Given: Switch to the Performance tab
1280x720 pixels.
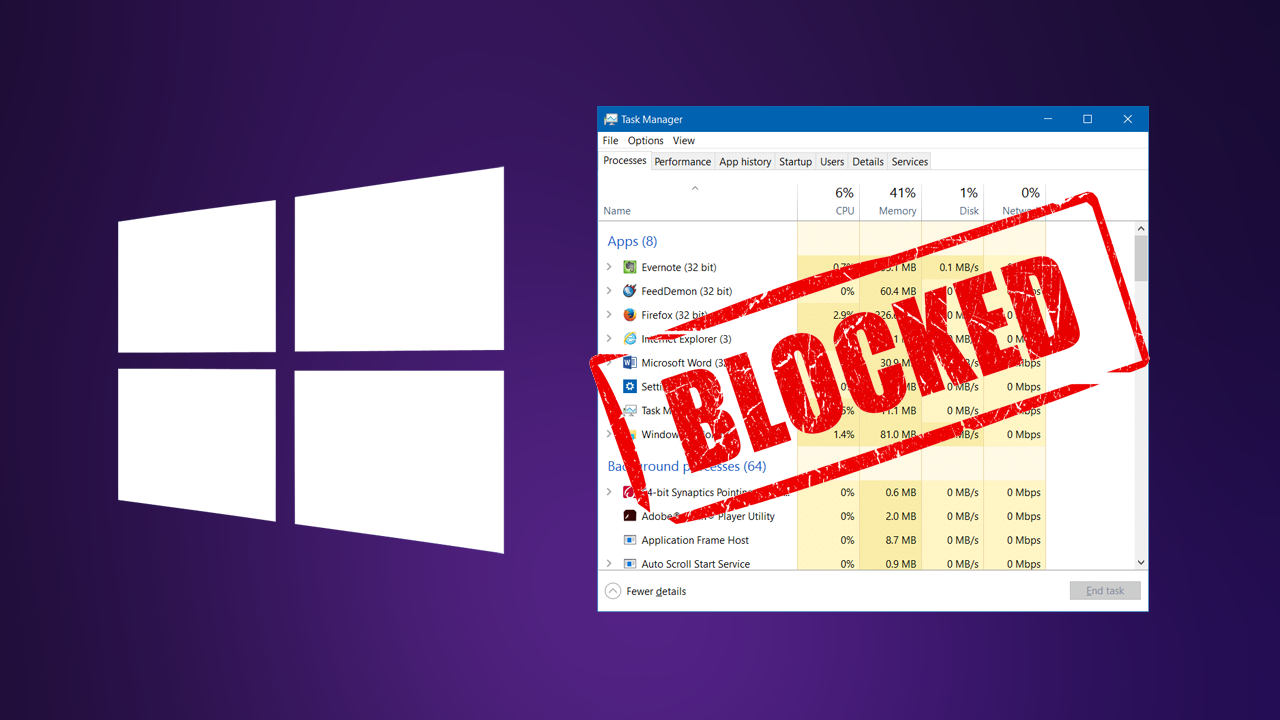Looking at the screenshot, I should [683, 162].
